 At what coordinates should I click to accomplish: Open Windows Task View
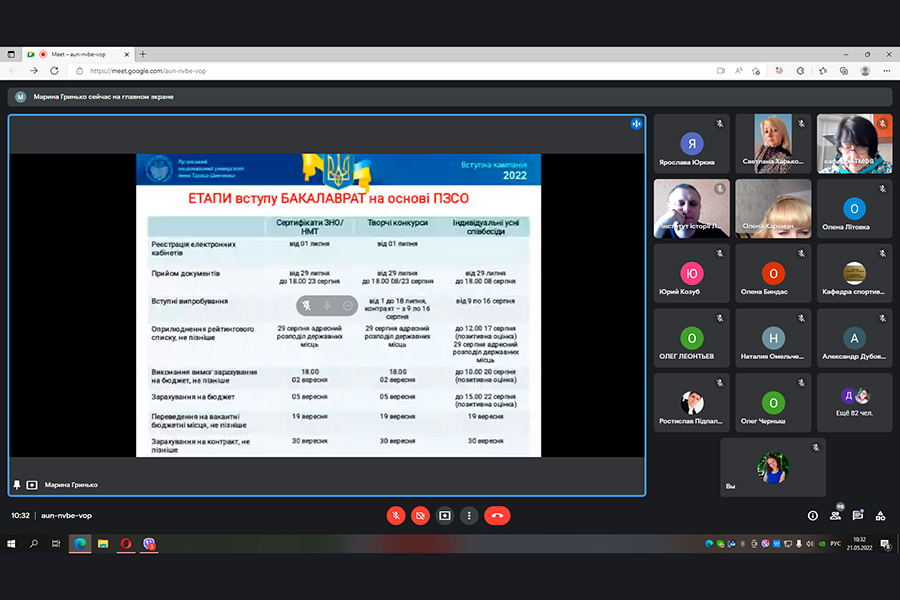(56, 544)
